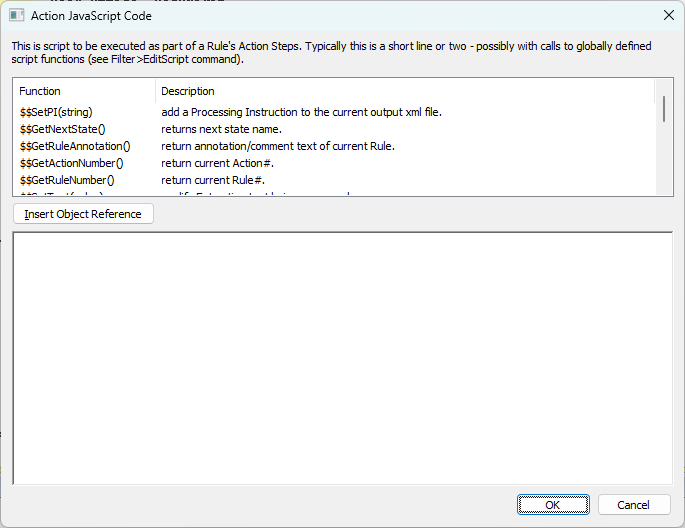Click inside the empty script text area
Viewport: 685px width, 528px height.
[342, 358]
